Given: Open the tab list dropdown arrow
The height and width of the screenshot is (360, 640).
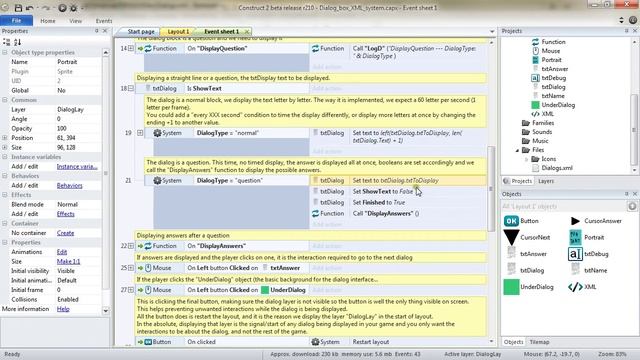Looking at the screenshot, I should click(492, 31).
